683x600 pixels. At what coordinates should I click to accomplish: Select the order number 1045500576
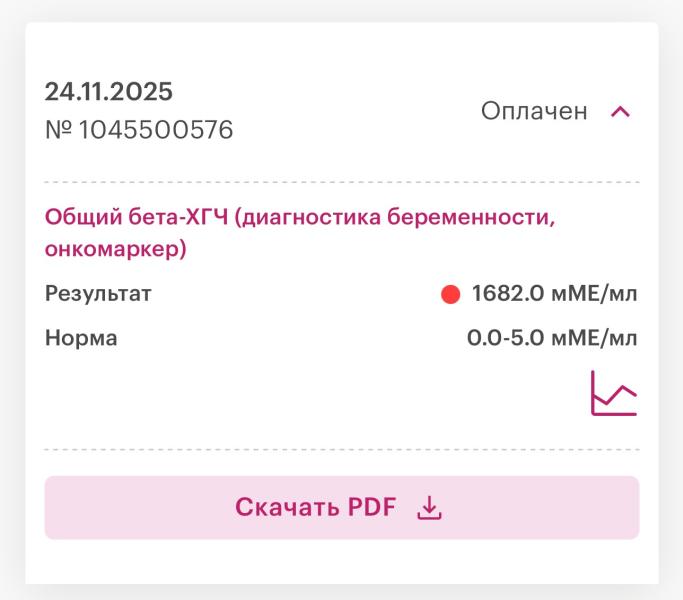pos(156,129)
